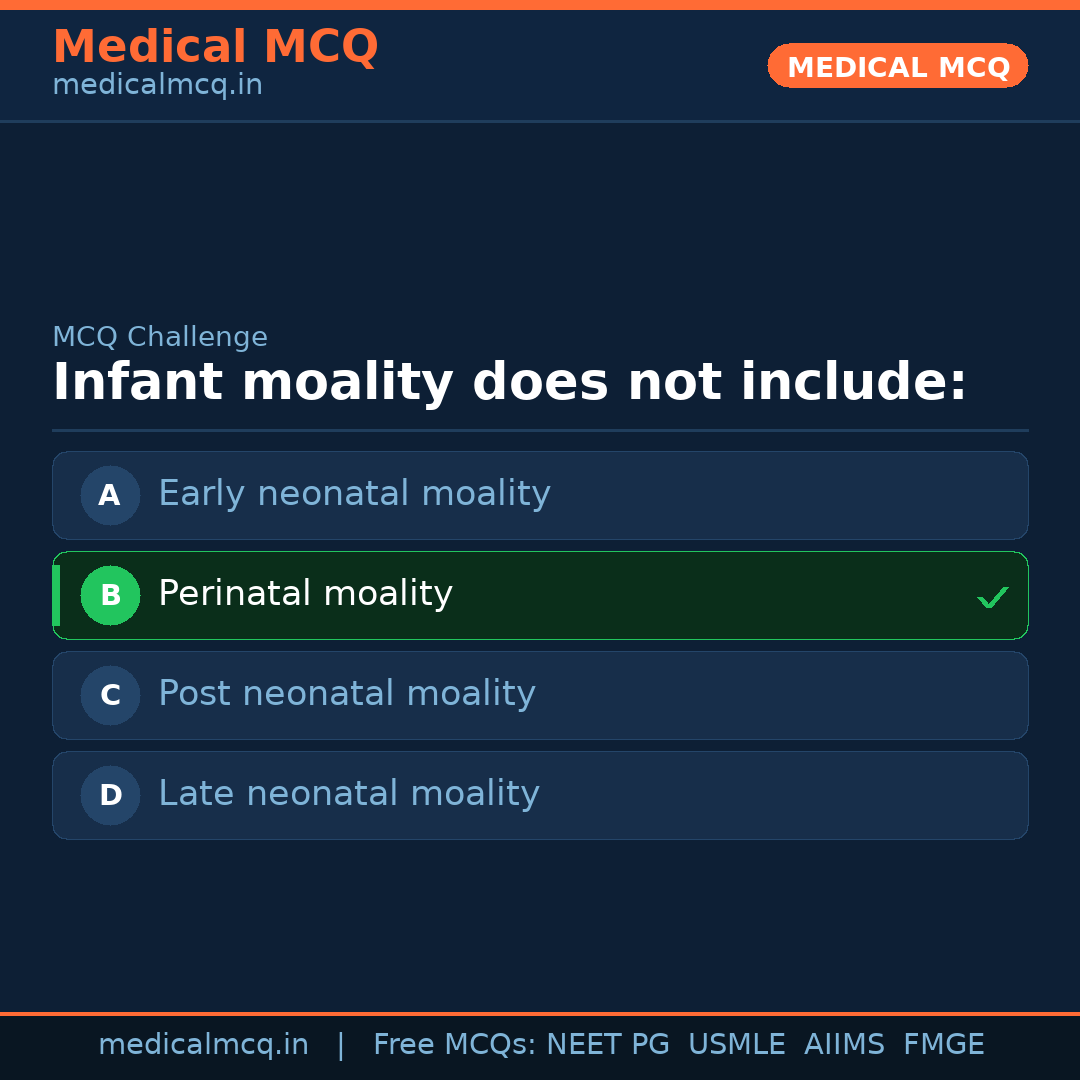
Task: Click the green highlight bar beside option B
Action: 56,595
